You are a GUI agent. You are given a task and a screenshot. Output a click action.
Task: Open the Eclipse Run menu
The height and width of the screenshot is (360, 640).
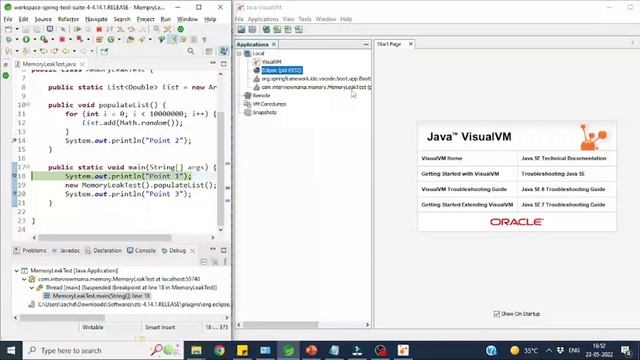pyautogui.click(x=166, y=19)
